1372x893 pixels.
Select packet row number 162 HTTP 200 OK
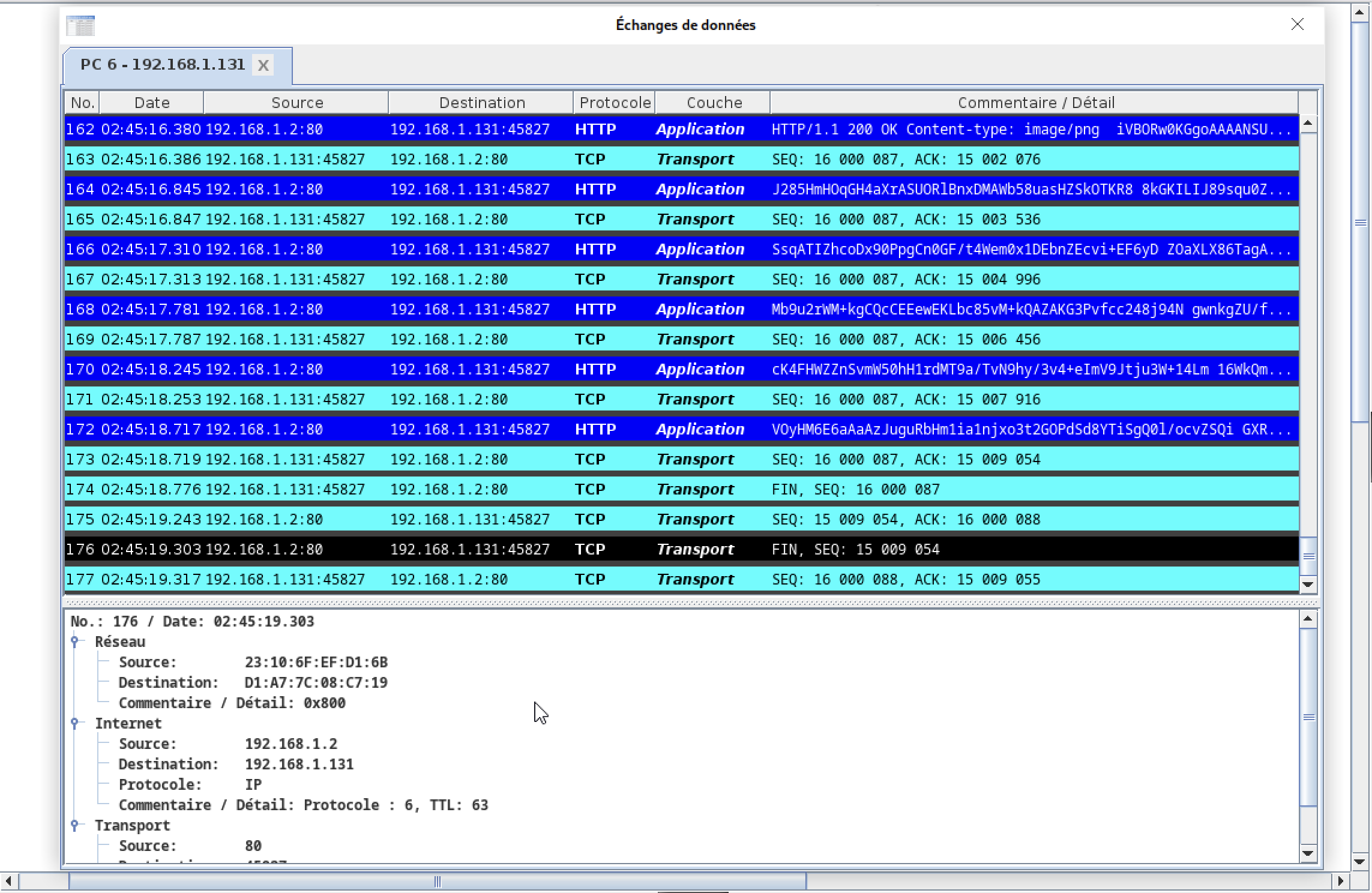coord(681,130)
